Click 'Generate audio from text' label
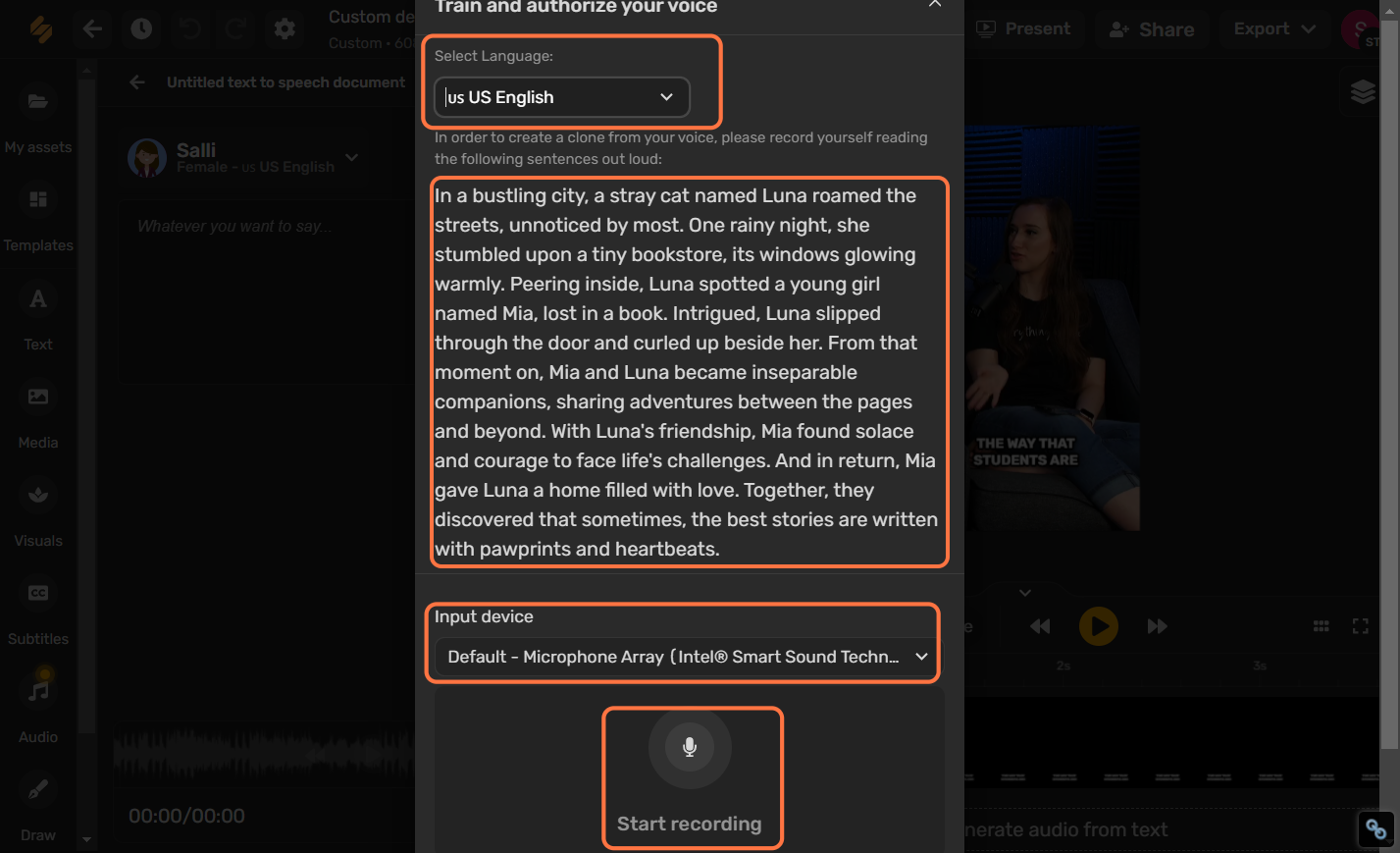The height and width of the screenshot is (853, 1400). (x=1066, y=830)
